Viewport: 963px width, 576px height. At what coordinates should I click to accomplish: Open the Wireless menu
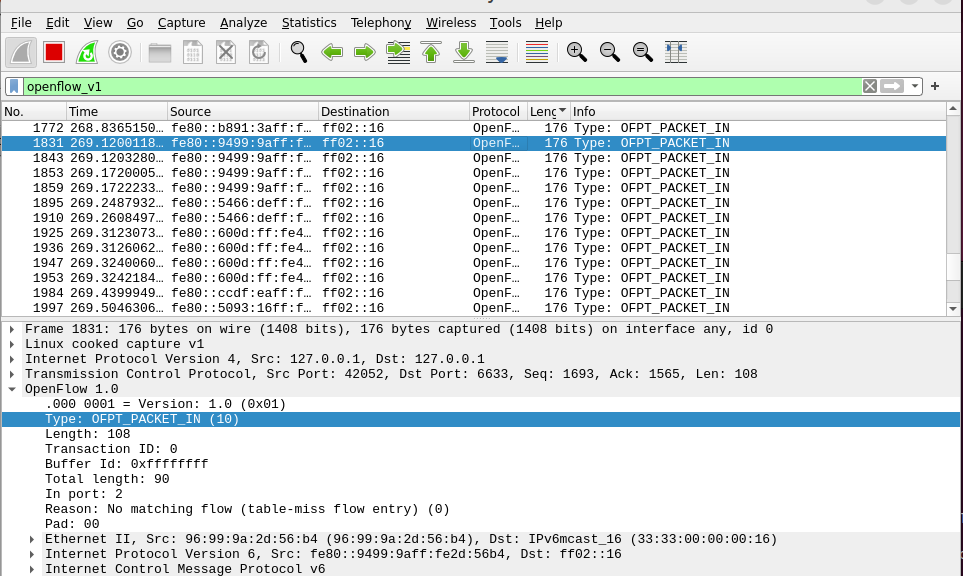coord(451,23)
